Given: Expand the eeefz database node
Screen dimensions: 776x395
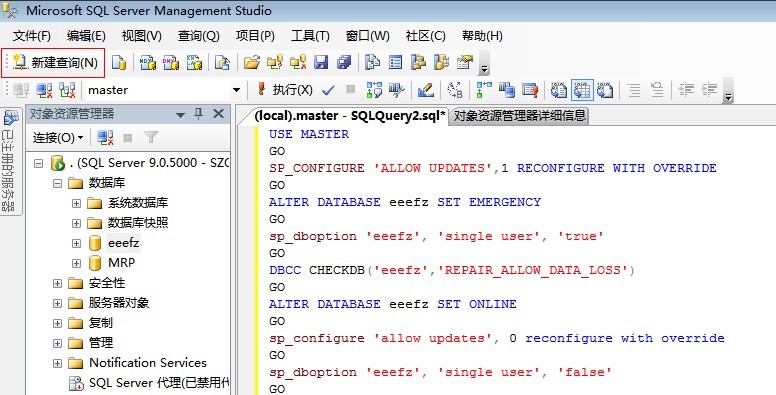Looking at the screenshot, I should point(76,244).
